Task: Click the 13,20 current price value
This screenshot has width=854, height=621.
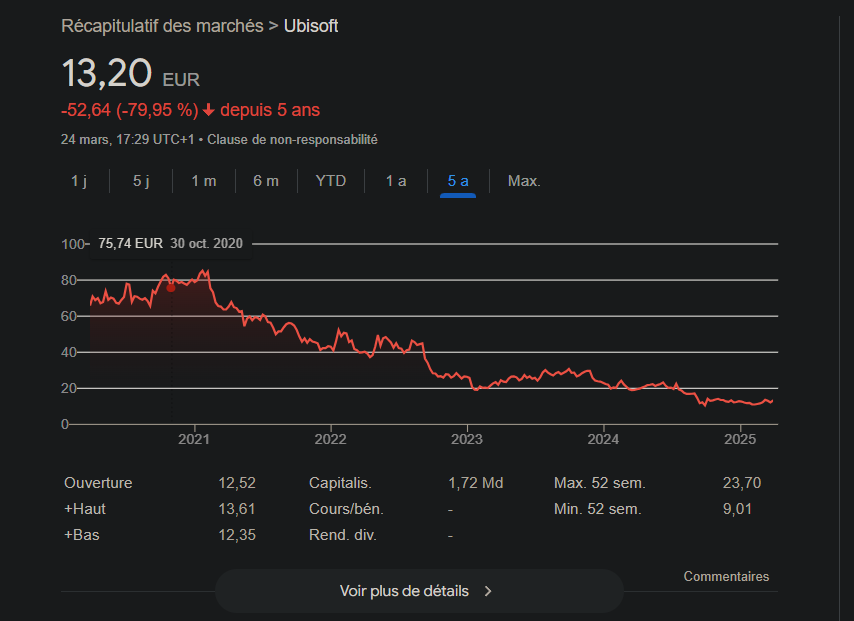Action: [107, 73]
